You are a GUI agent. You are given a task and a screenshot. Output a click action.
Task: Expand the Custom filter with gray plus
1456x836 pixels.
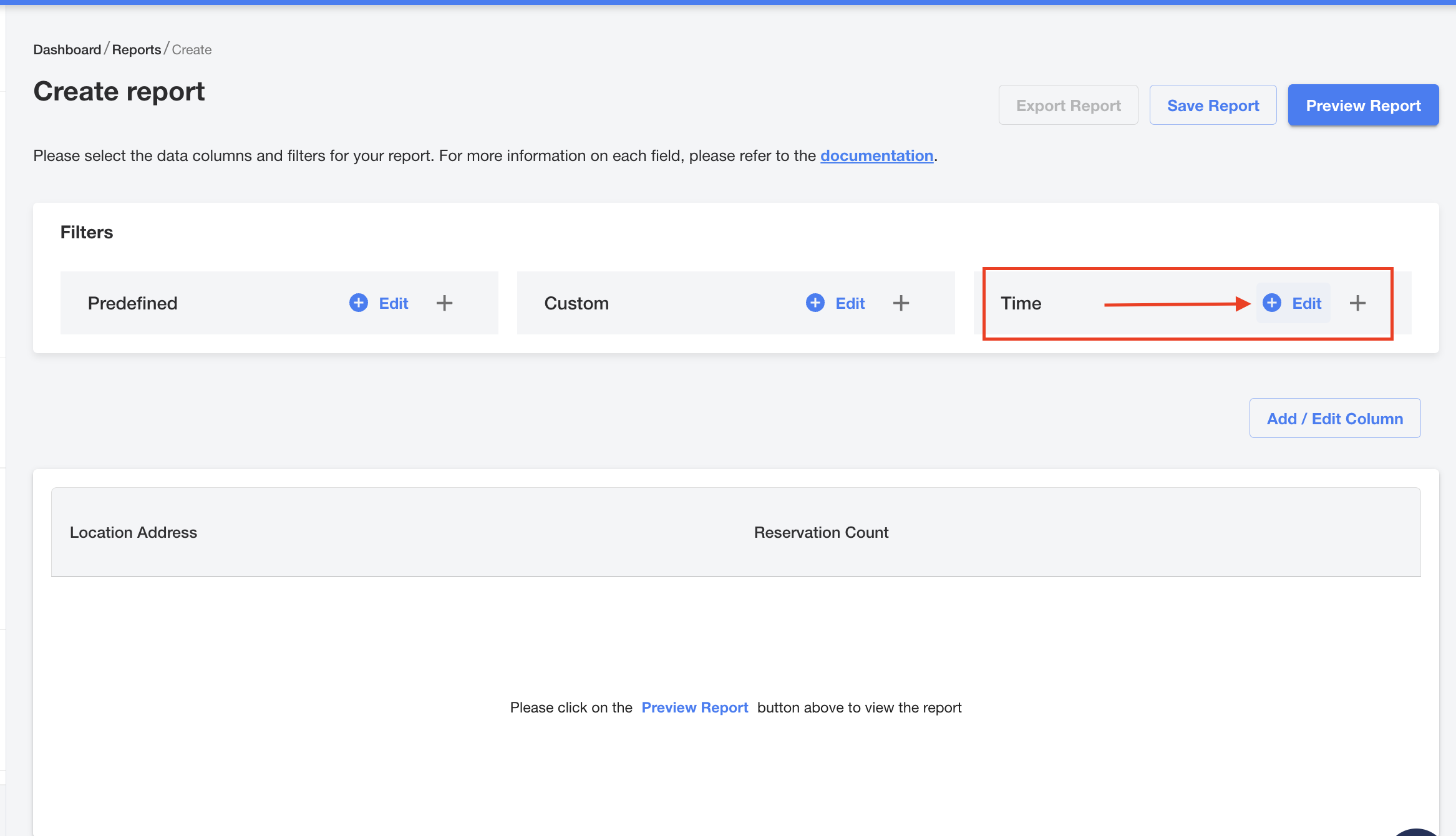(x=901, y=303)
